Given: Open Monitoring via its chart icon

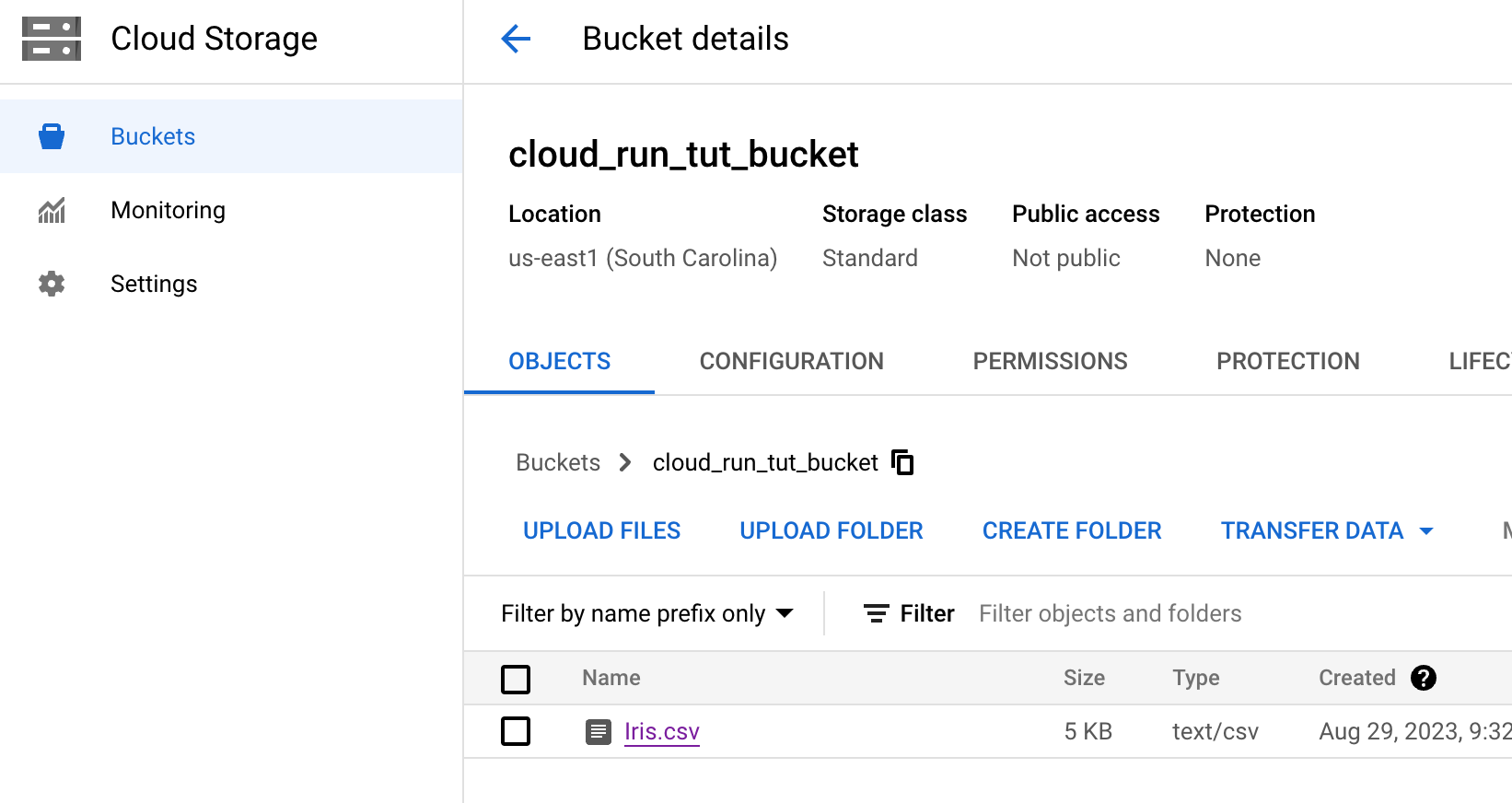Looking at the screenshot, I should (52, 210).
